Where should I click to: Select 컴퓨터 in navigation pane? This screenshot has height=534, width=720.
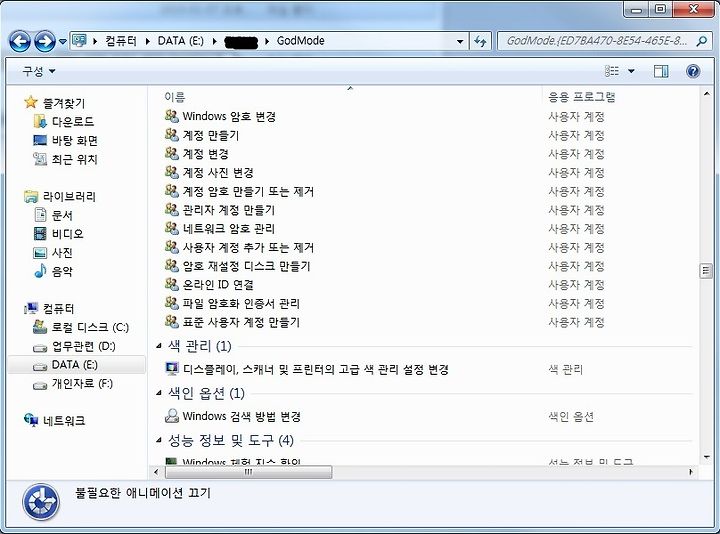(x=58, y=309)
